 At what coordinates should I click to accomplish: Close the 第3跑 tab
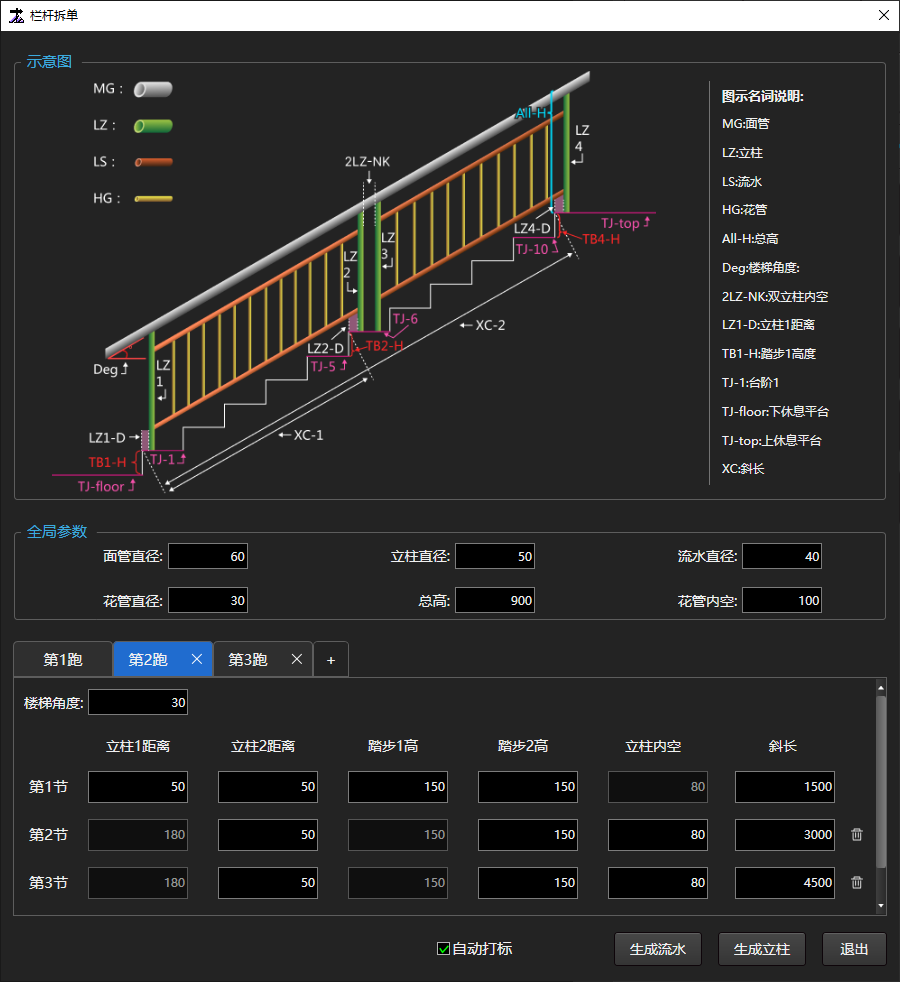coord(296,659)
